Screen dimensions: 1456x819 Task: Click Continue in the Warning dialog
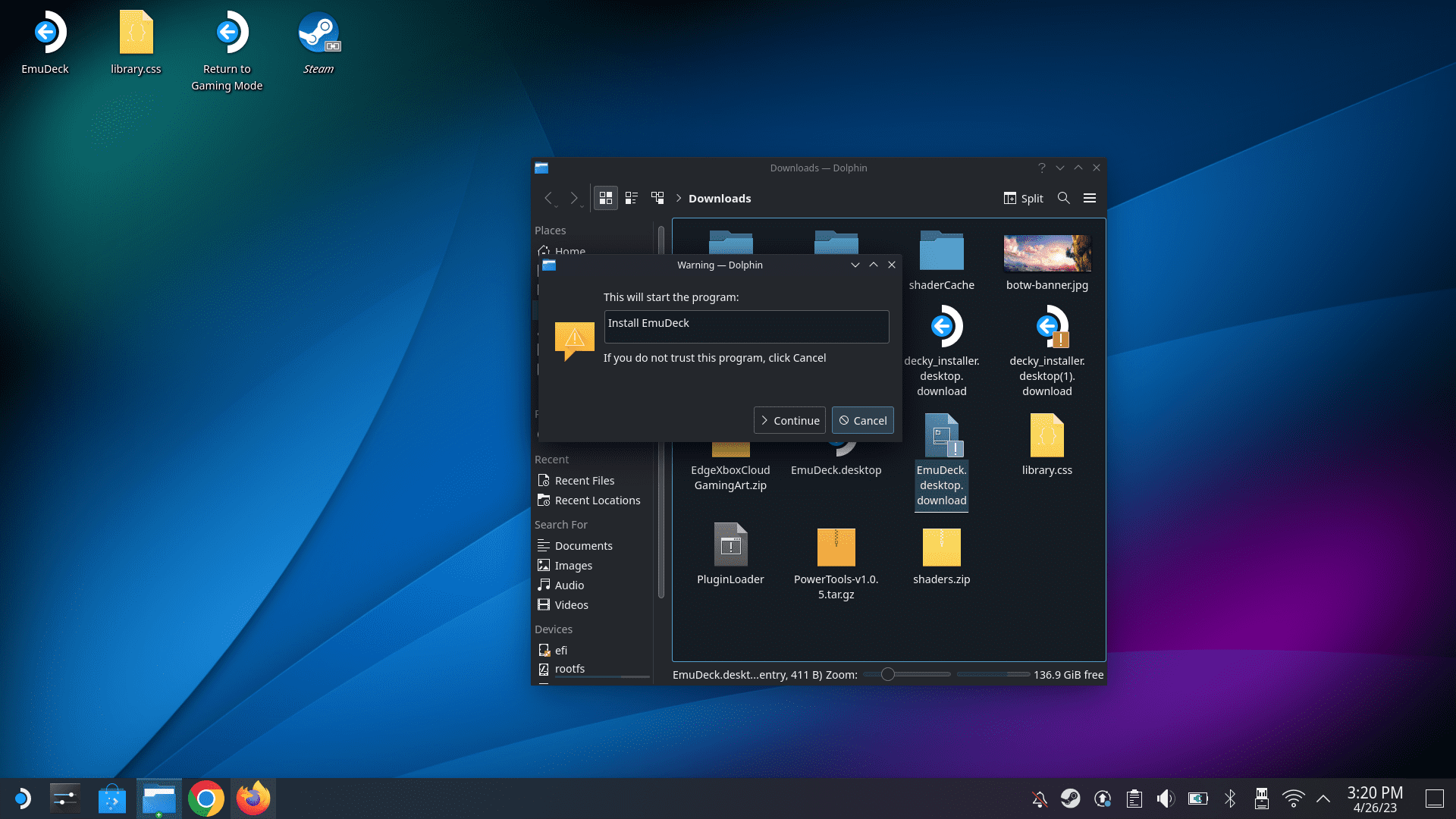coord(789,420)
